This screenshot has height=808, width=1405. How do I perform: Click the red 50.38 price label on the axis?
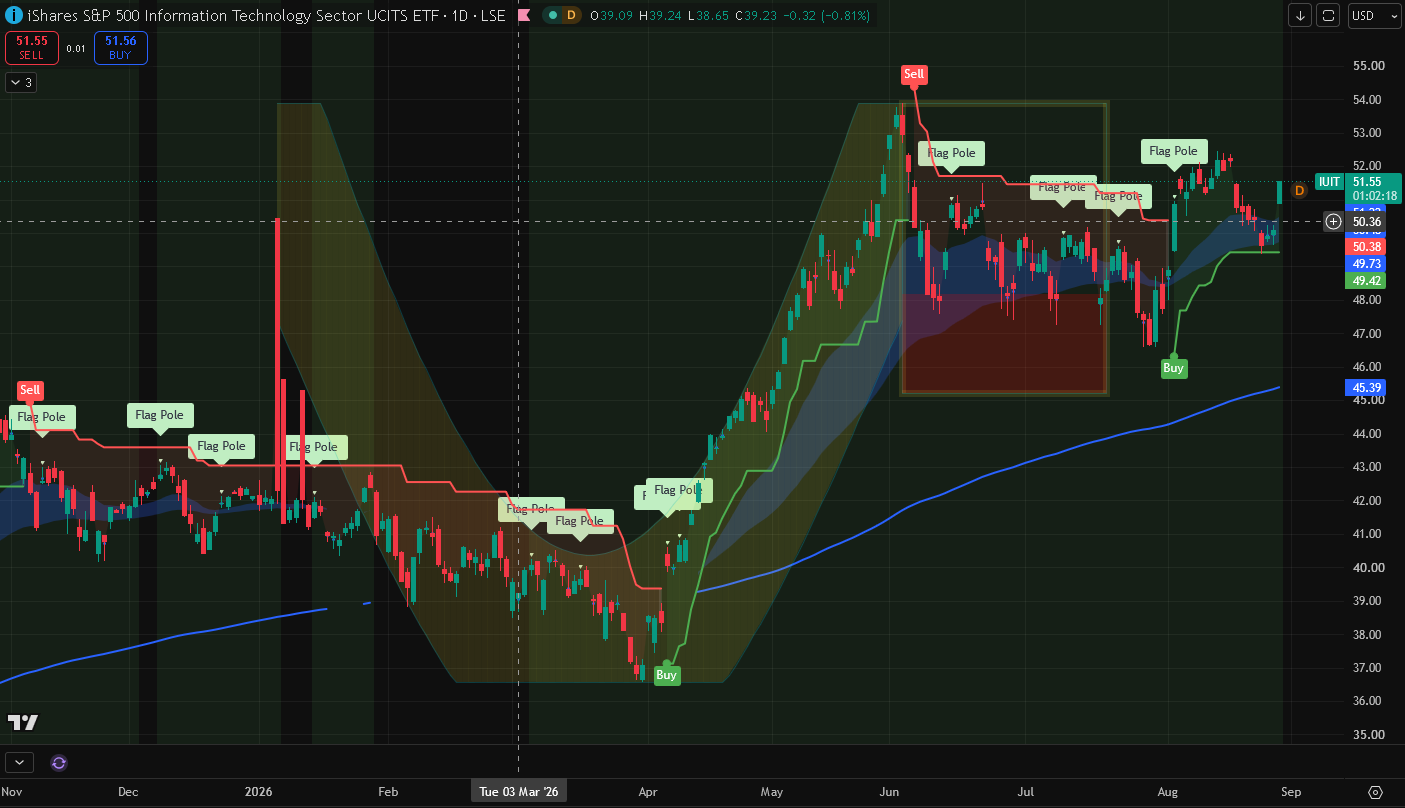point(1368,246)
